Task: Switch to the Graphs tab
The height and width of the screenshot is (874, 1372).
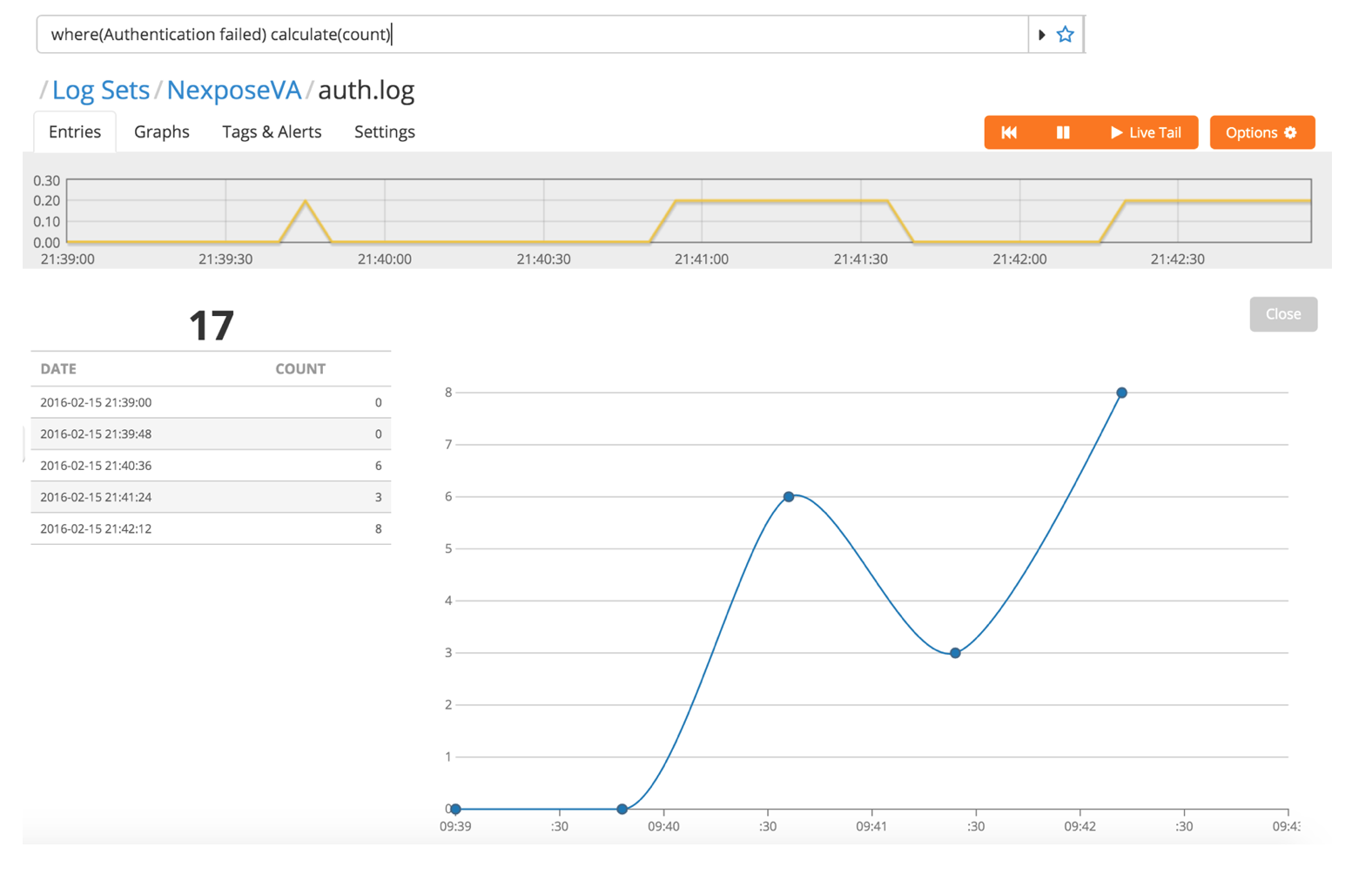Action: pyautogui.click(x=161, y=131)
